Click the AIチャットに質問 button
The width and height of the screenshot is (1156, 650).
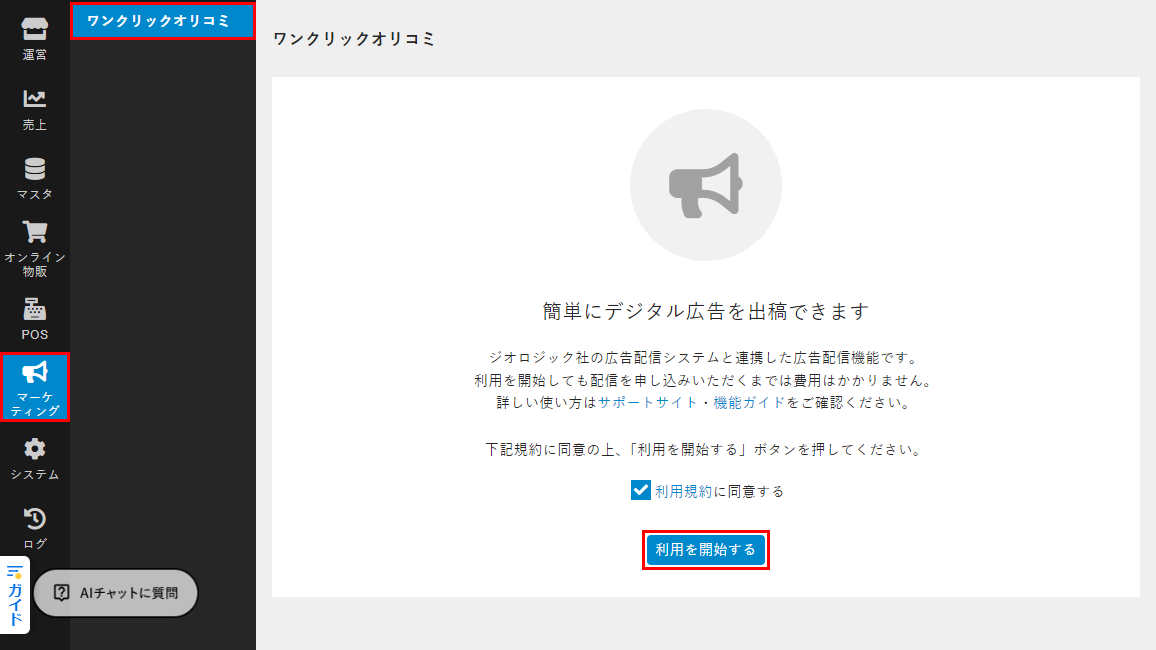pyautogui.click(x=116, y=593)
